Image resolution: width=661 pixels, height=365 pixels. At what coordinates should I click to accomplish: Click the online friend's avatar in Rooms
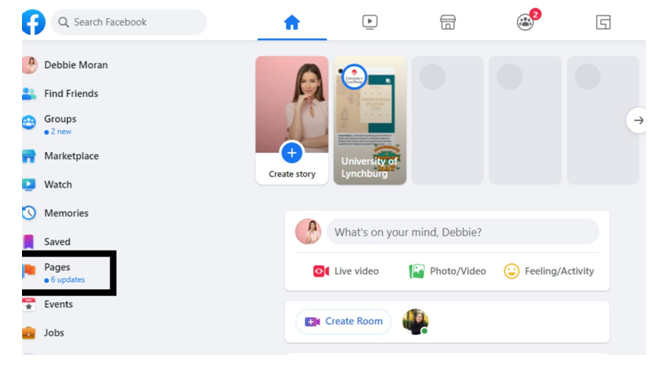tap(415, 322)
